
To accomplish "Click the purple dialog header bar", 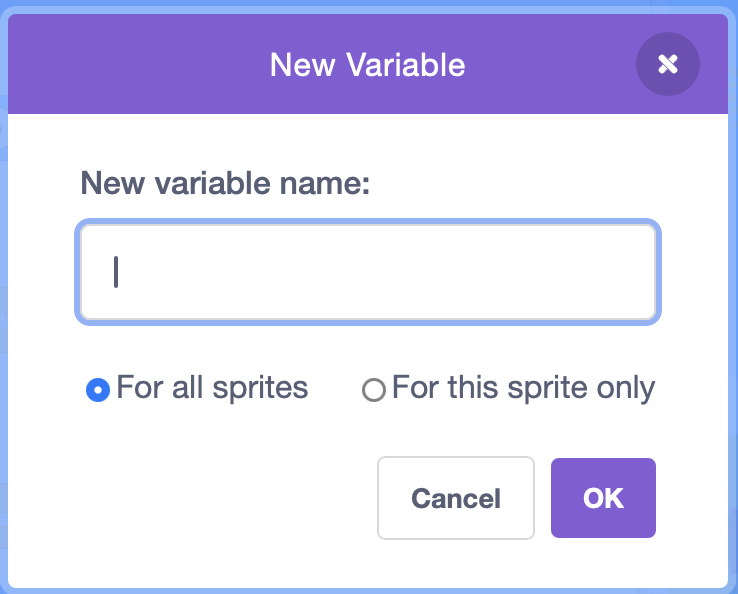I will coord(150,65).
